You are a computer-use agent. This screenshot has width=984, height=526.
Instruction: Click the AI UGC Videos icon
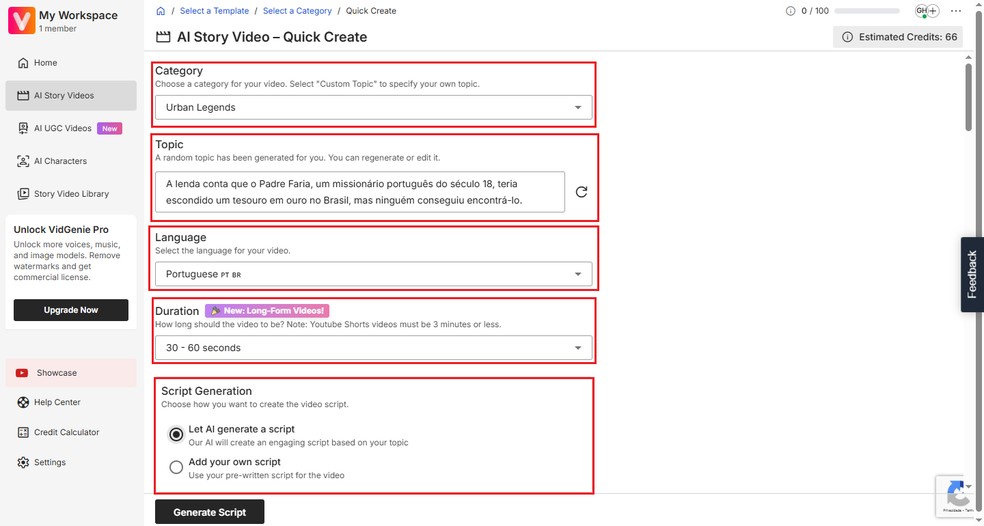(x=23, y=128)
